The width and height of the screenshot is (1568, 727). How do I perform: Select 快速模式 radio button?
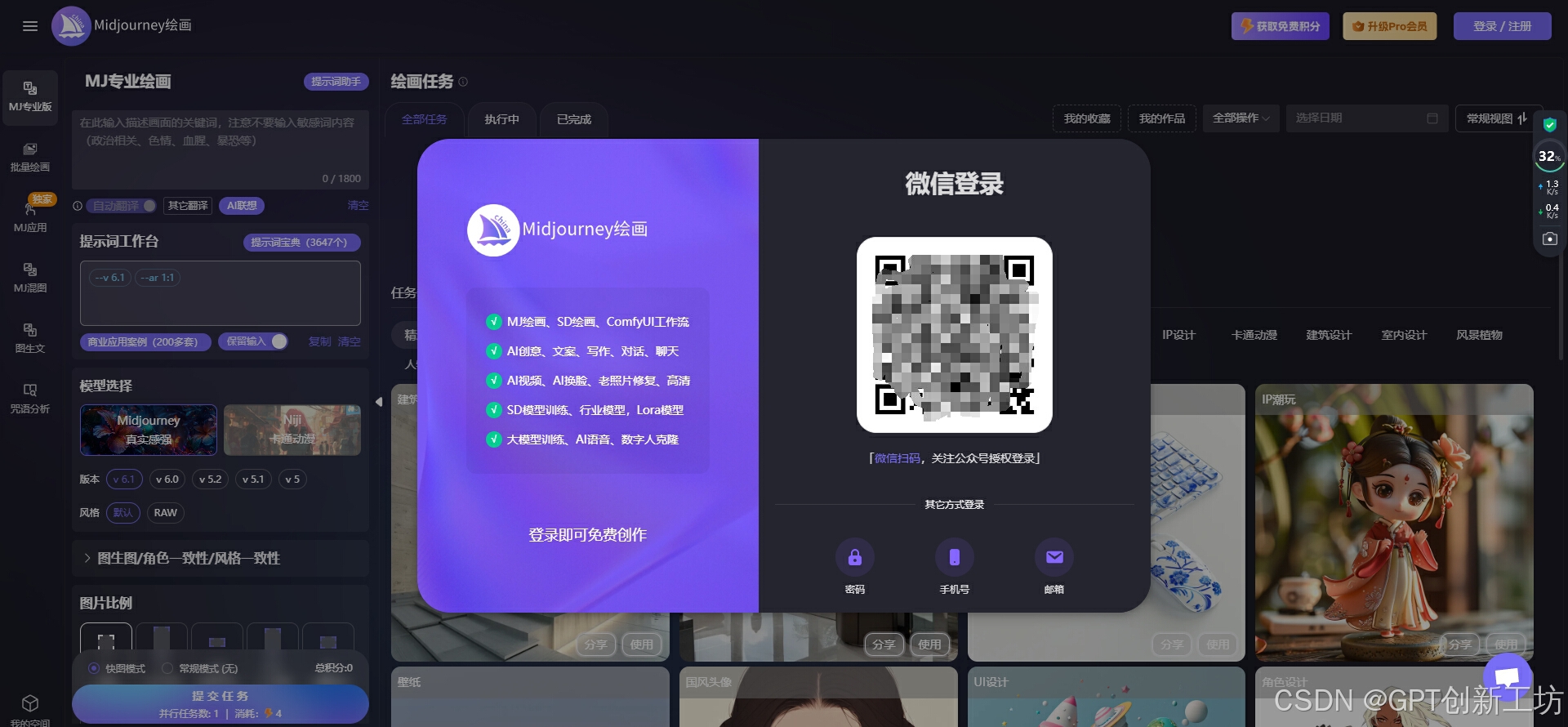tap(94, 668)
